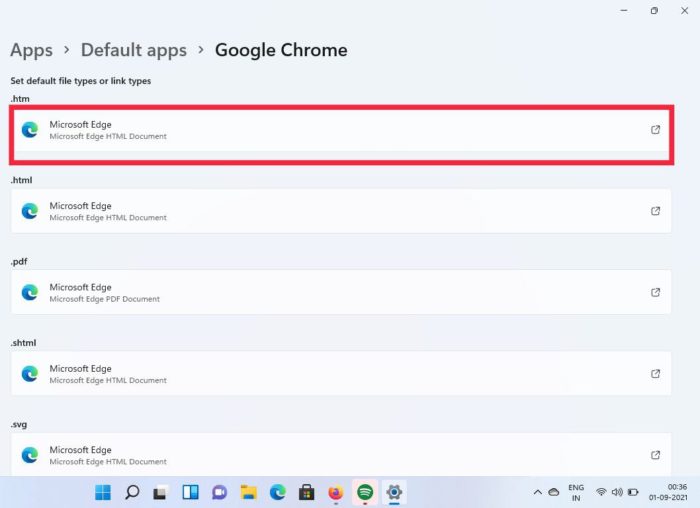Restore down the Settings window

[x=654, y=11]
